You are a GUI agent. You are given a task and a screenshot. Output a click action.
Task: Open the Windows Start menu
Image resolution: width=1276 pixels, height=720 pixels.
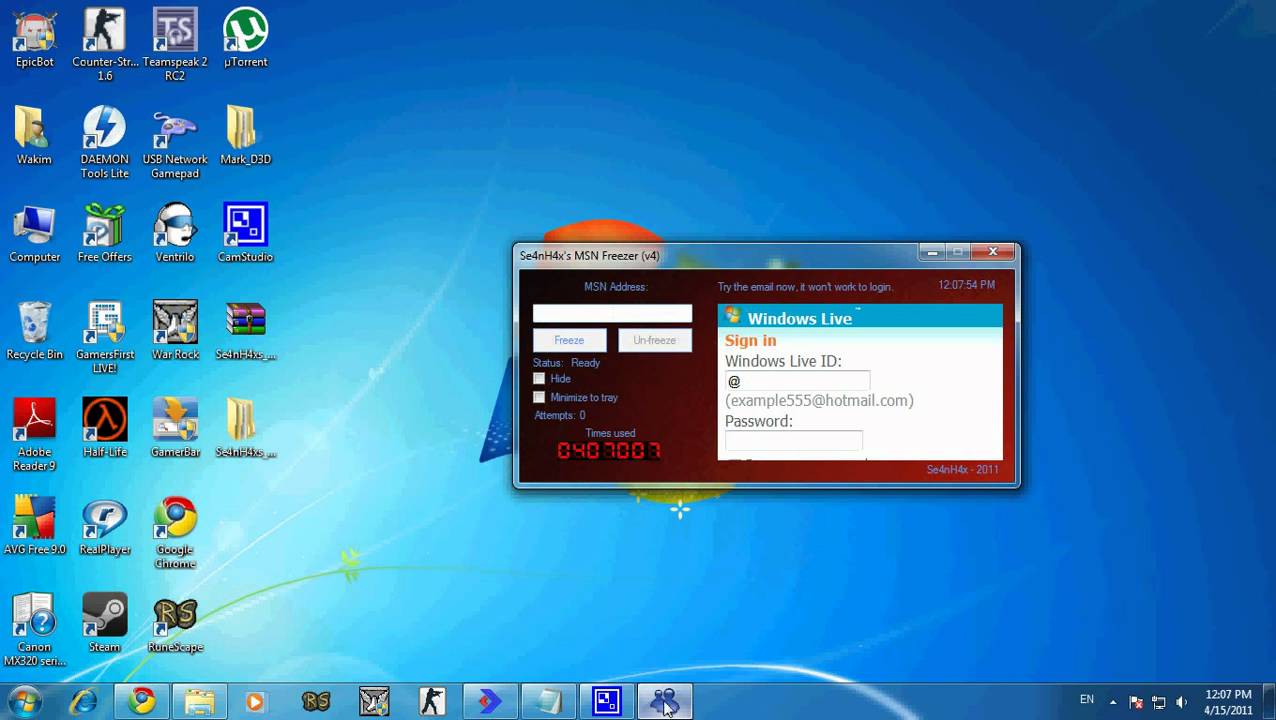click(x=24, y=701)
